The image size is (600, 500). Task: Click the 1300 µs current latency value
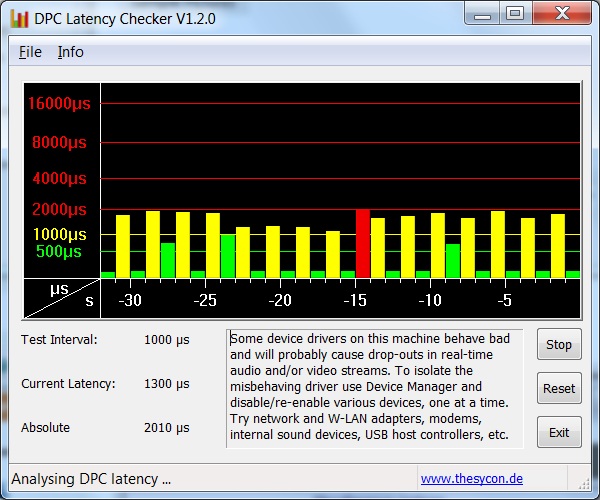click(x=167, y=384)
